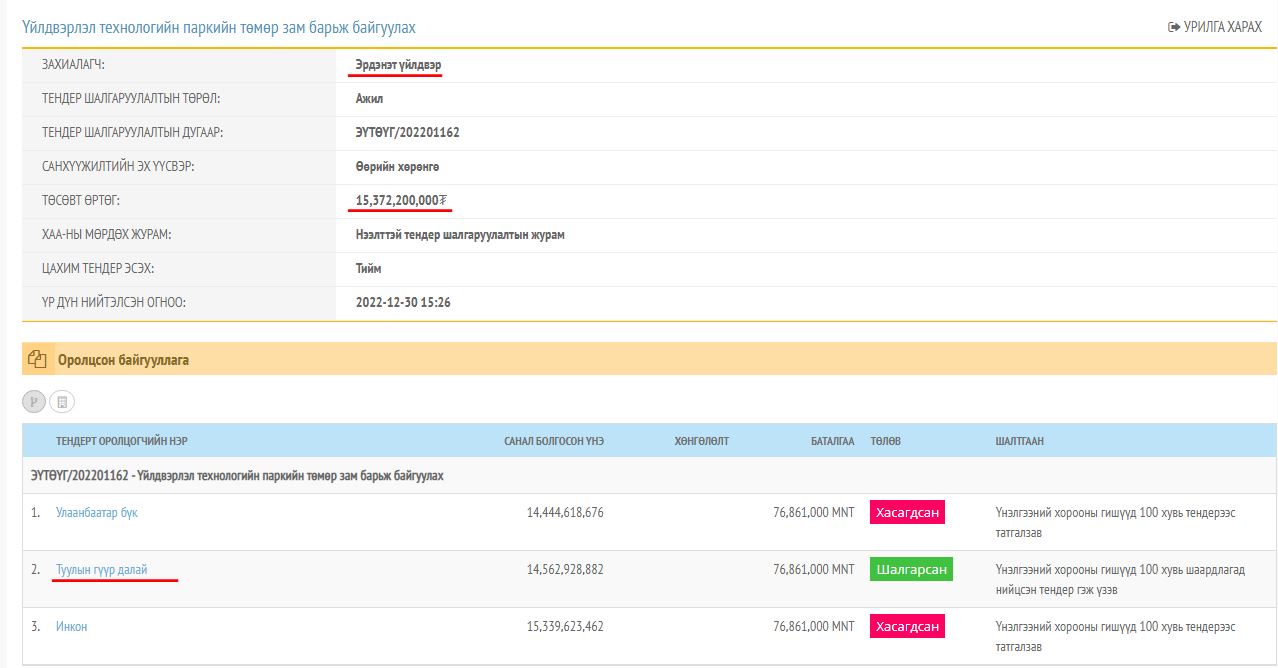Click the ШАЛТГААН column header
1278x668 pixels.
point(1019,441)
